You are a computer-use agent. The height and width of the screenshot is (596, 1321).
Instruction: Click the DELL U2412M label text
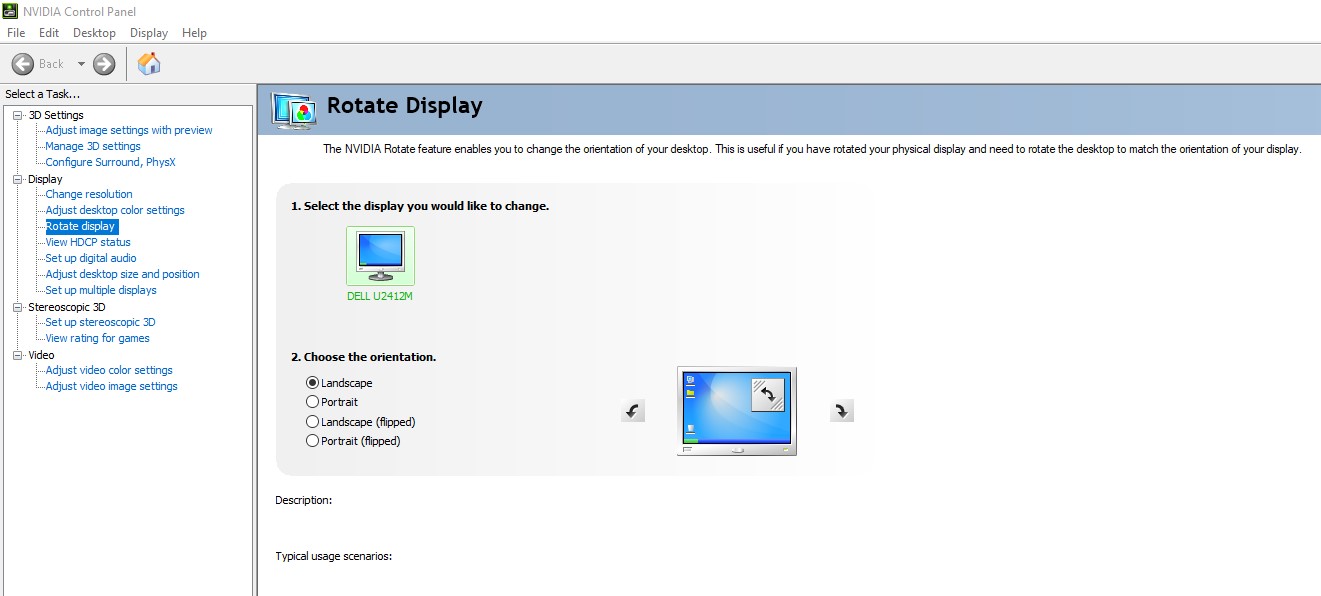pyautogui.click(x=380, y=297)
